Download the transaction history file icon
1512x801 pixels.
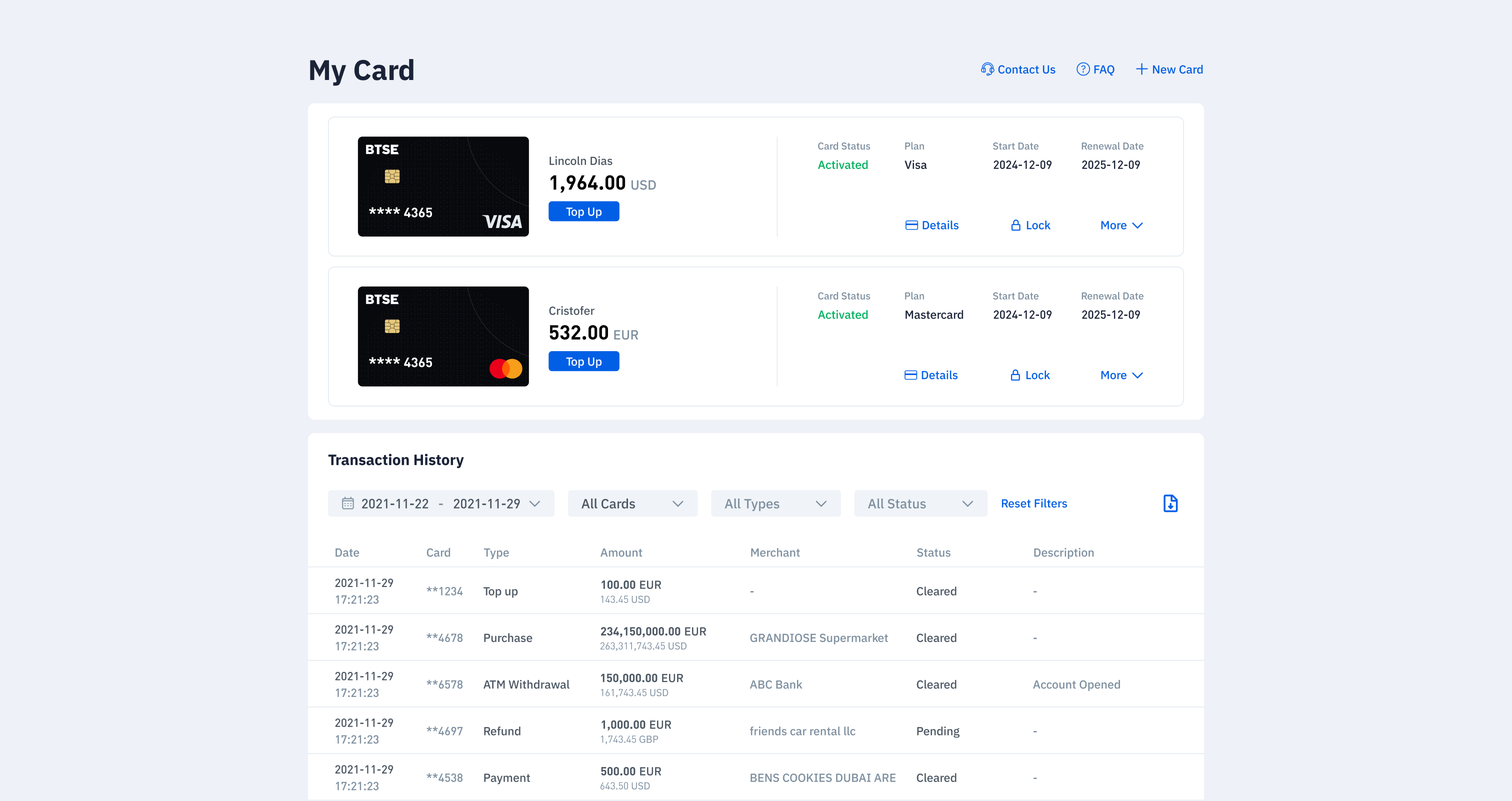(x=1170, y=503)
